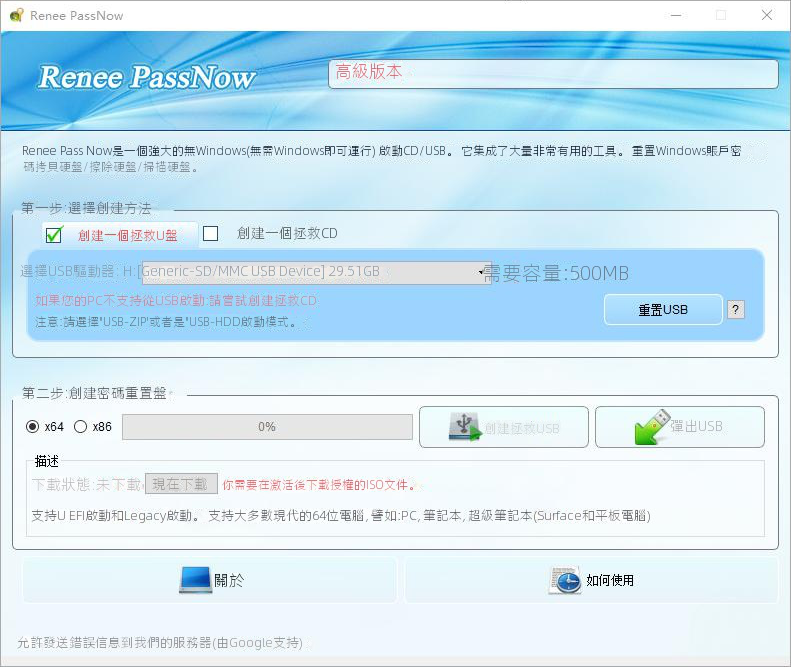Image resolution: width=791 pixels, height=667 pixels.
Task: Minimize the Renee PassNow window
Action: [x=676, y=15]
